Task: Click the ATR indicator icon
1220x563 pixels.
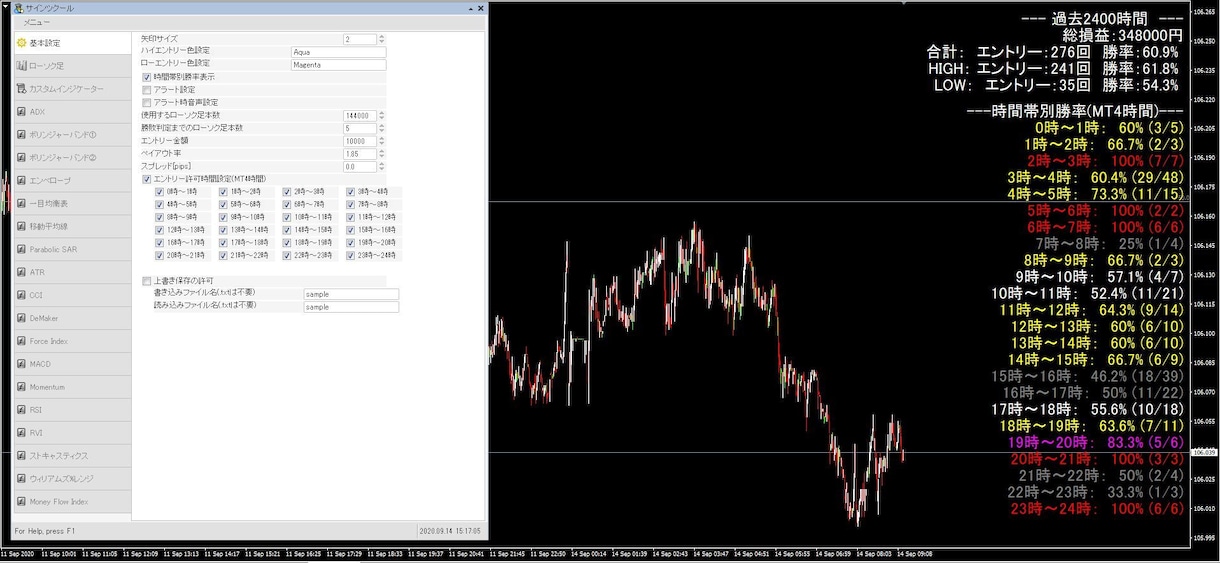Action: [21, 272]
